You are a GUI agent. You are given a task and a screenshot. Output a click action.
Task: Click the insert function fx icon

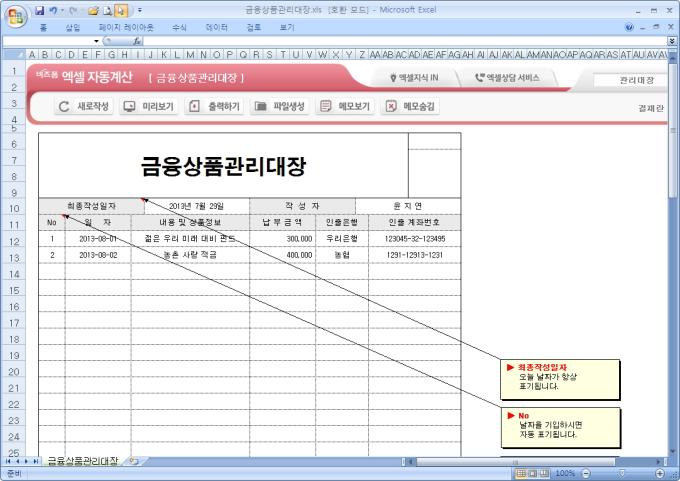tap(137, 41)
